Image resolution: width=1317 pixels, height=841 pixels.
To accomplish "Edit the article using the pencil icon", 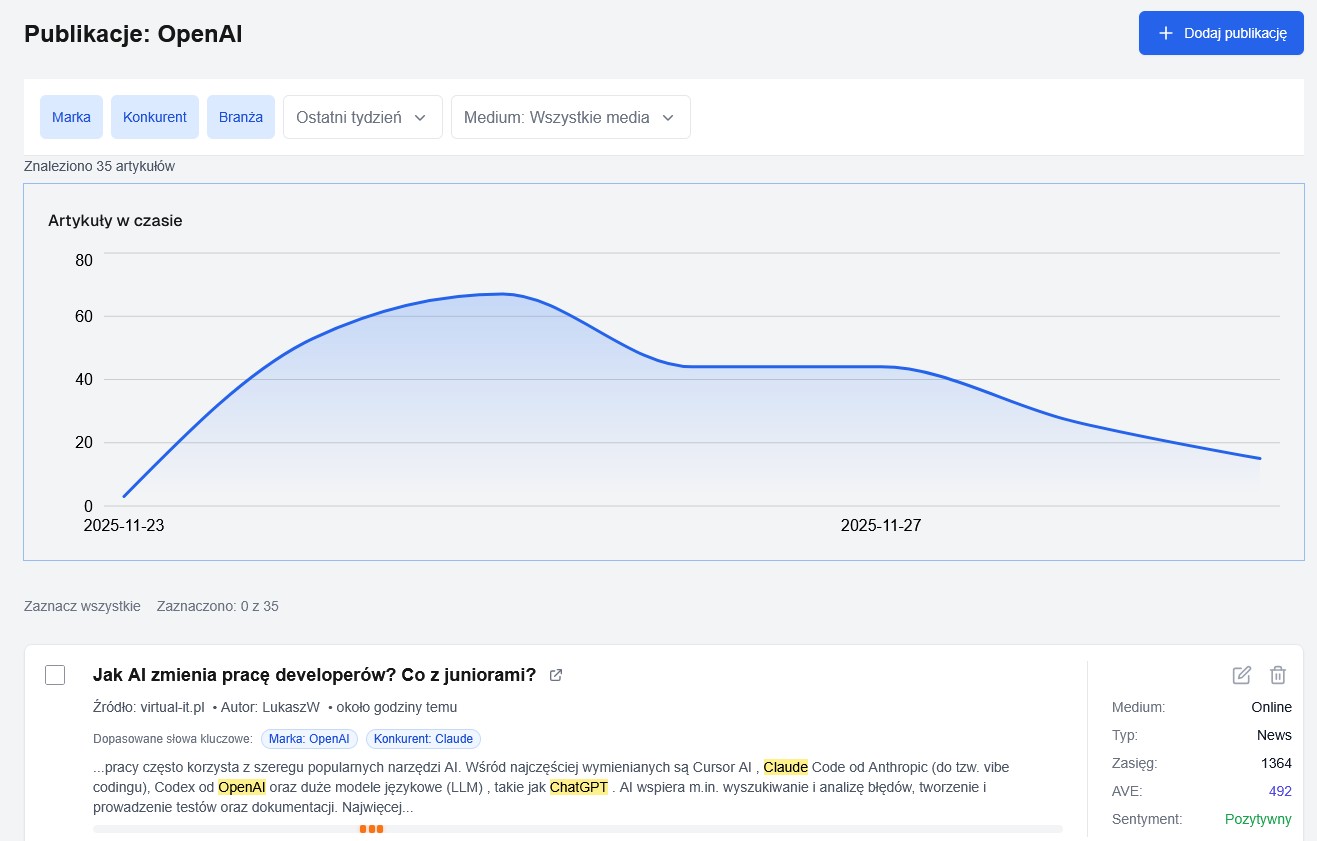I will pos(1241,675).
